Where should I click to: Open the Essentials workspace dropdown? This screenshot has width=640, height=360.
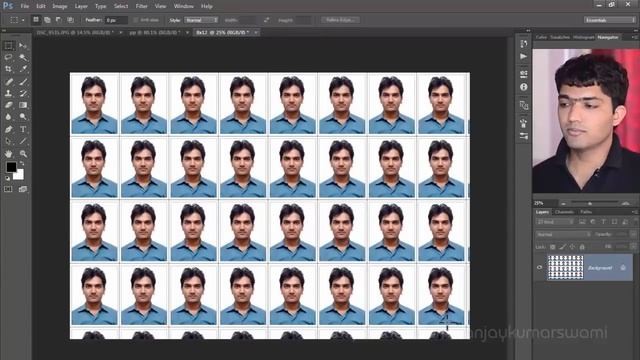tap(609, 20)
